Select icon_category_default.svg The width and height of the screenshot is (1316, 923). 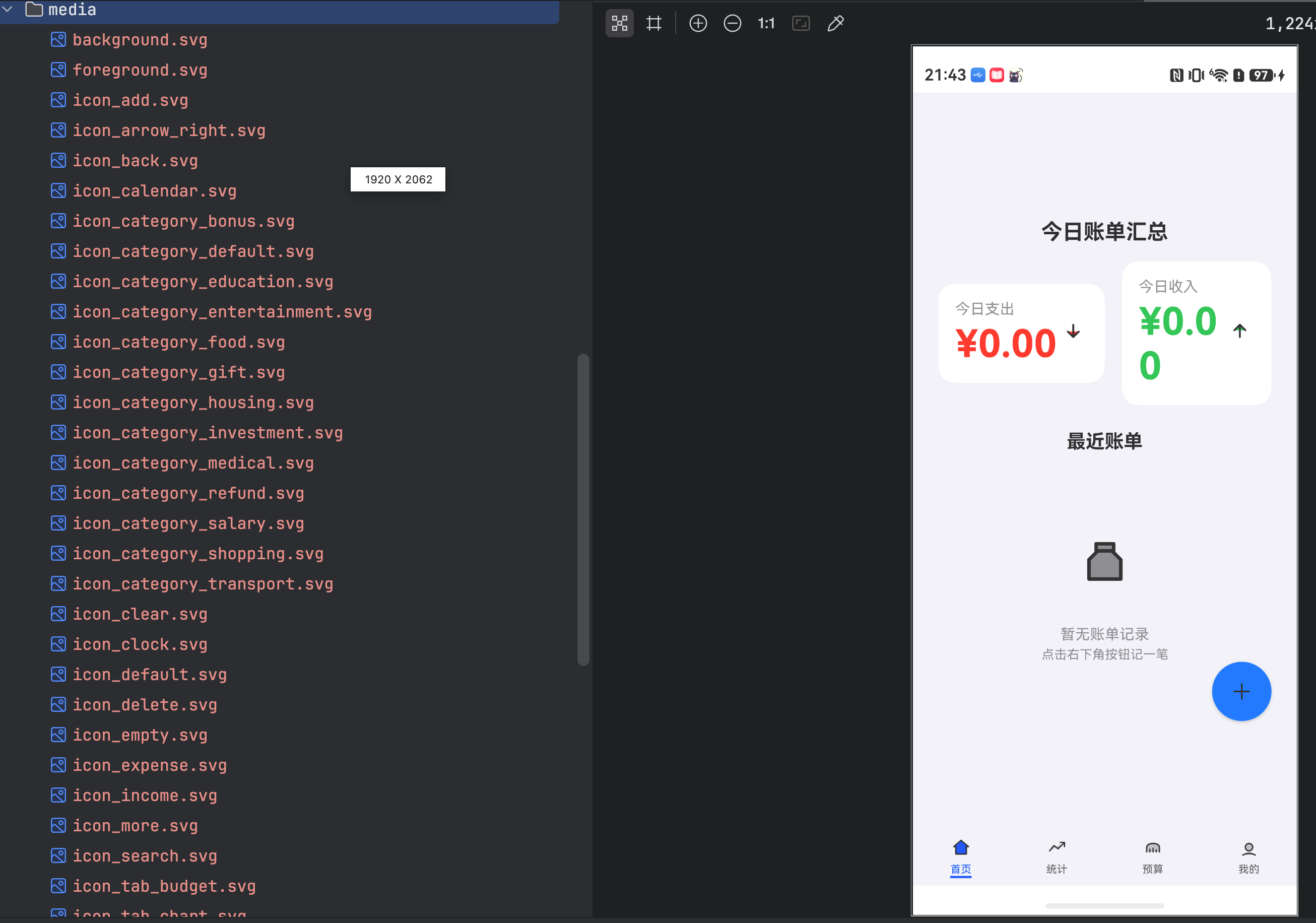(192, 251)
